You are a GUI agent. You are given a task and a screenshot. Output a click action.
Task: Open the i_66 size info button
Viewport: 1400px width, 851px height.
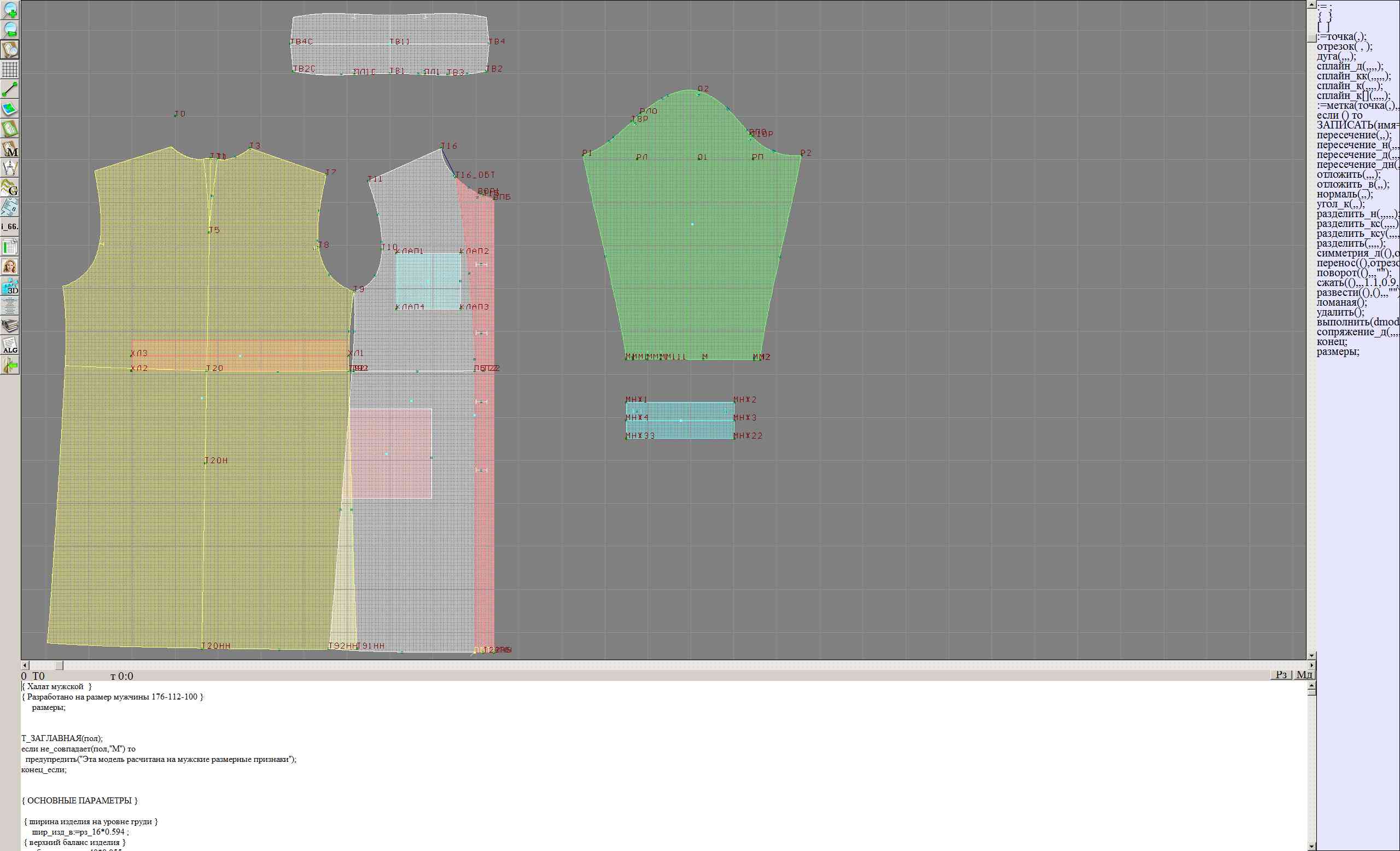tap(10, 226)
